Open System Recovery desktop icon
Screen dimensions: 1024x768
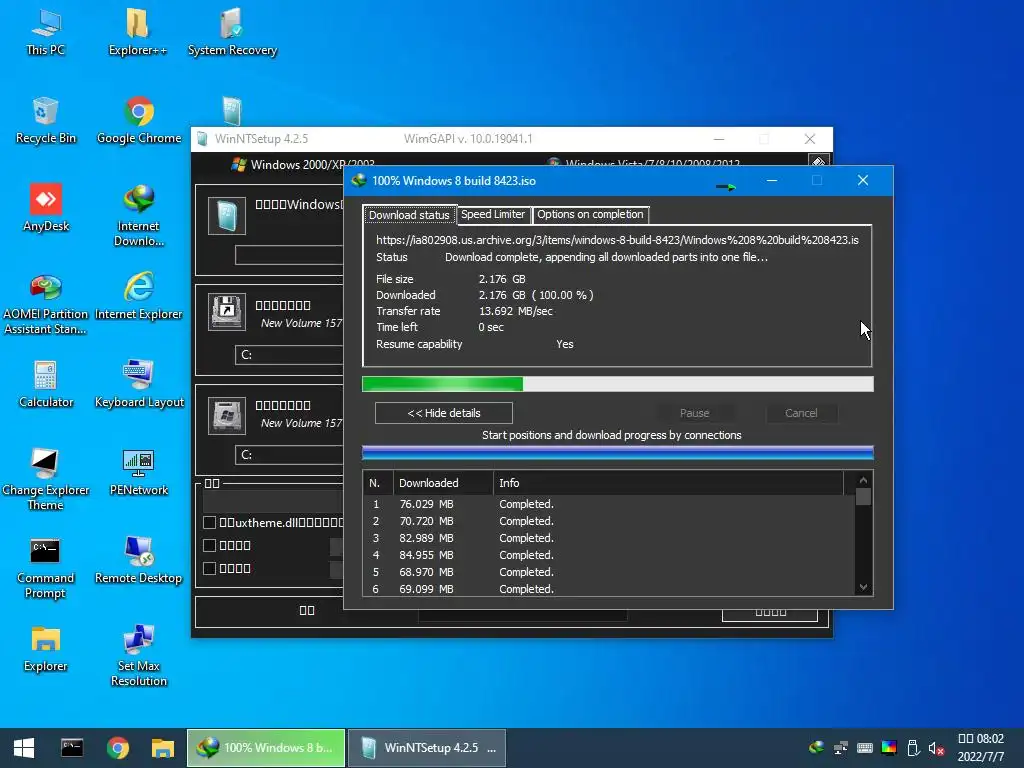(x=232, y=33)
